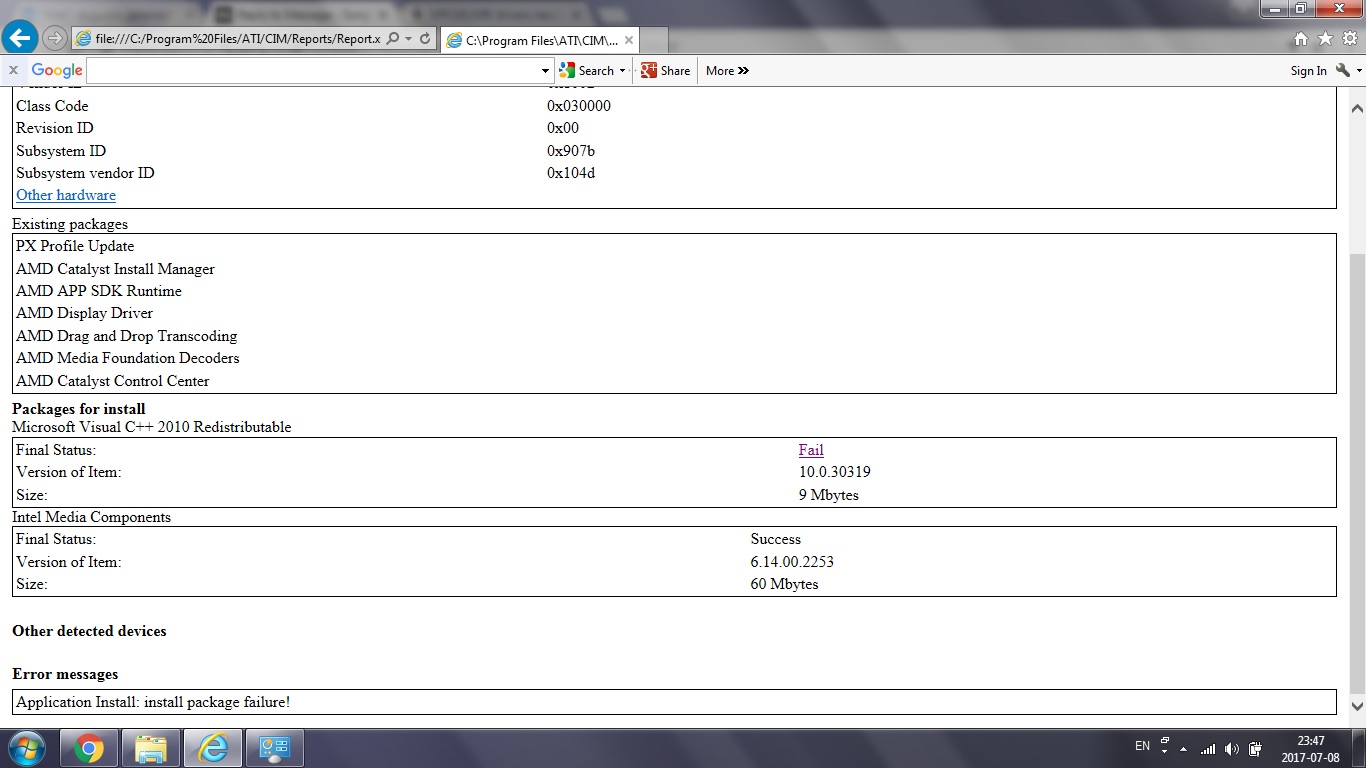Image resolution: width=1366 pixels, height=768 pixels.
Task: Close the Google Toolbar with the X
Action: tap(13, 70)
